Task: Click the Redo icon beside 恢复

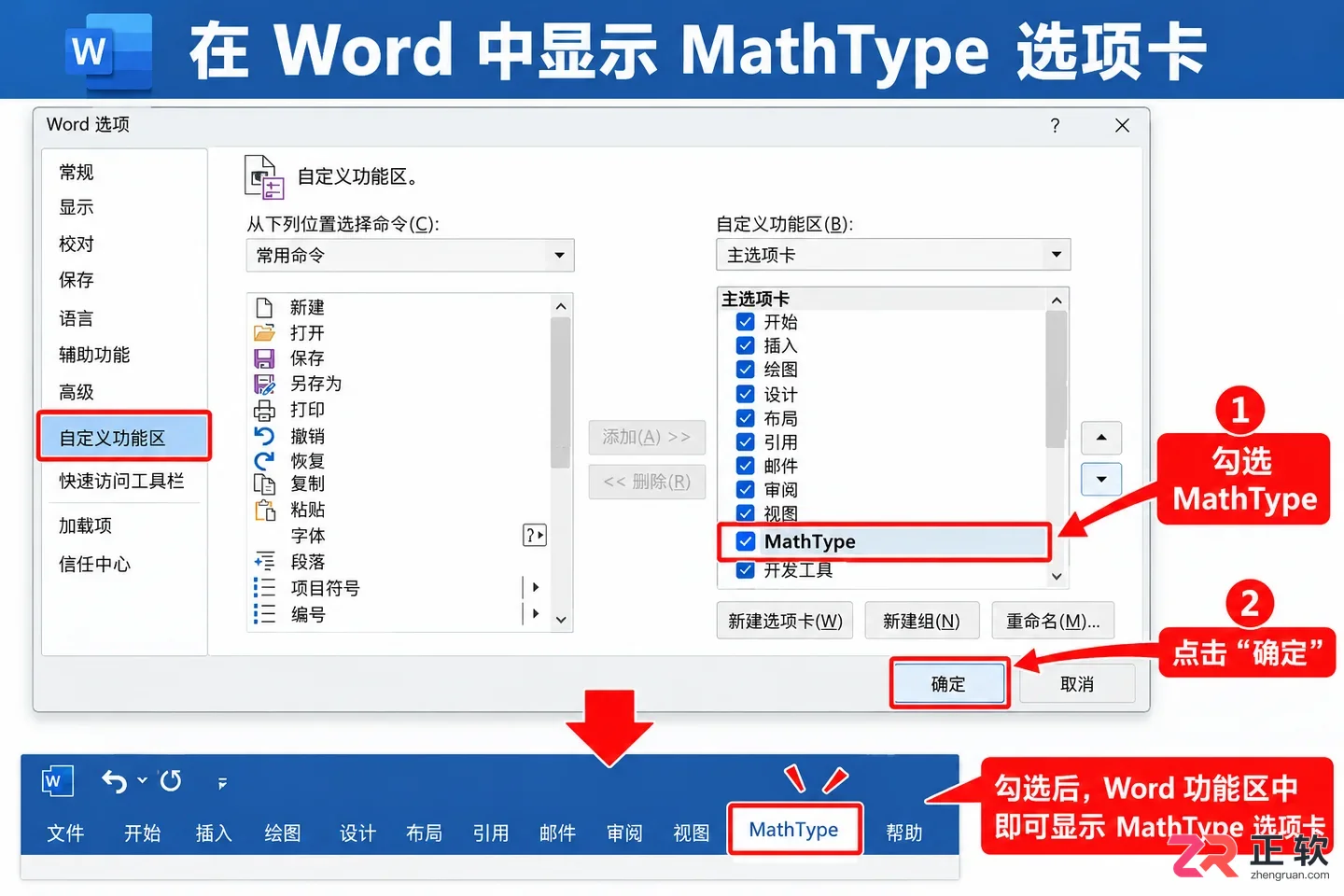Action: [264, 460]
